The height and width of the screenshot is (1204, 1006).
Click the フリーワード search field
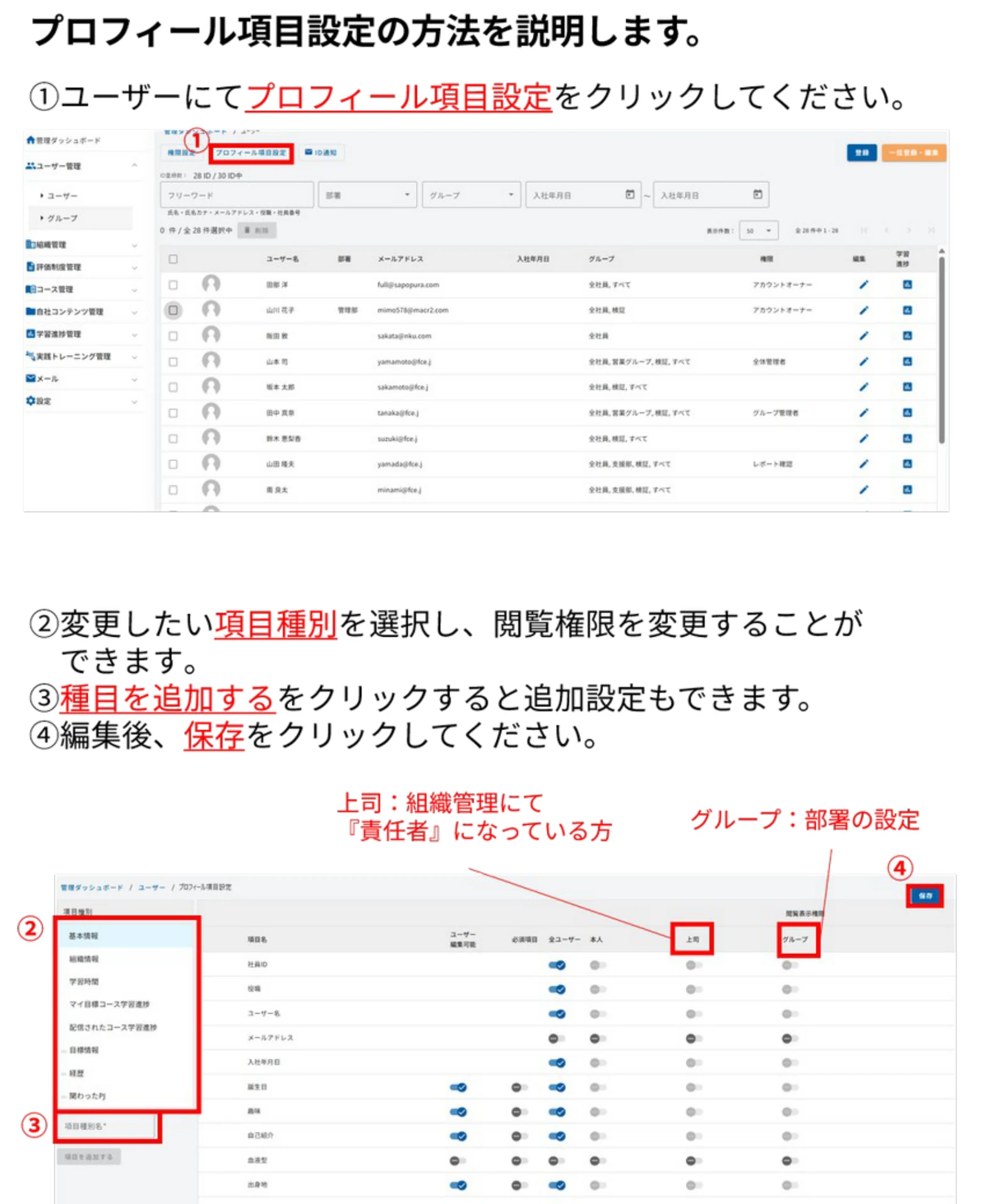pyautogui.click(x=237, y=195)
